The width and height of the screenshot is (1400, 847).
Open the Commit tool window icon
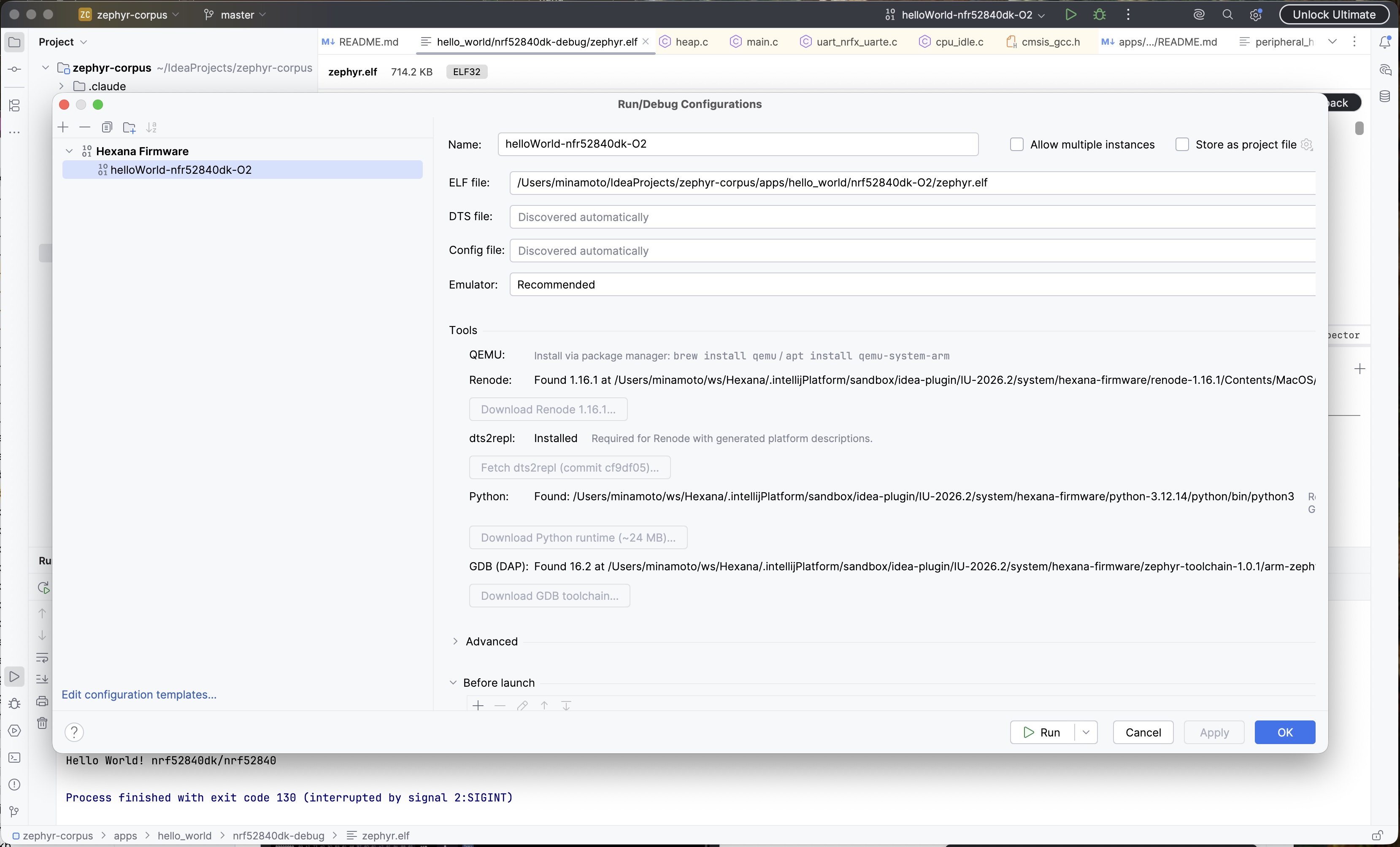point(14,69)
